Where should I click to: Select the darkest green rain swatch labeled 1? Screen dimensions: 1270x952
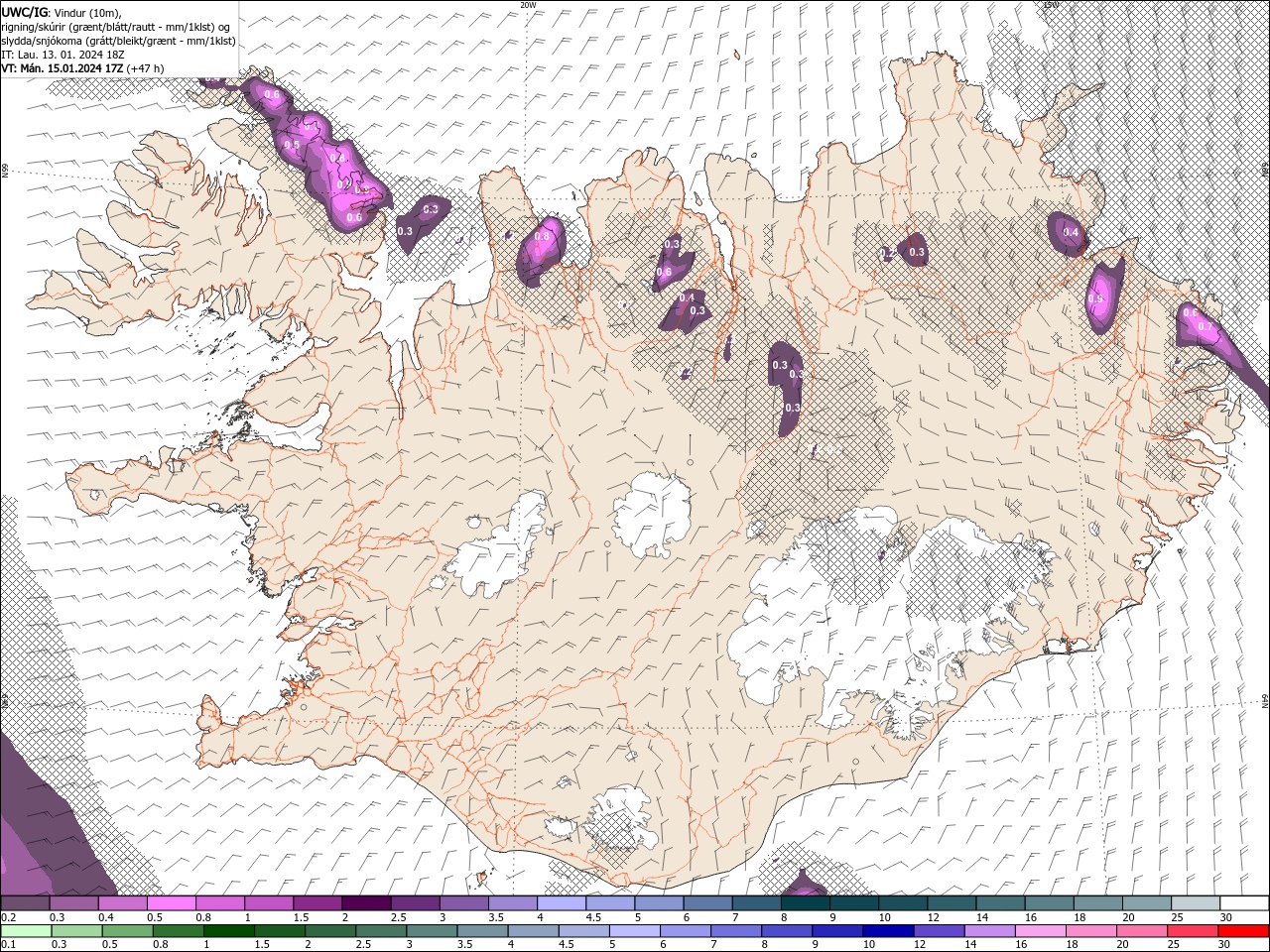[x=228, y=931]
